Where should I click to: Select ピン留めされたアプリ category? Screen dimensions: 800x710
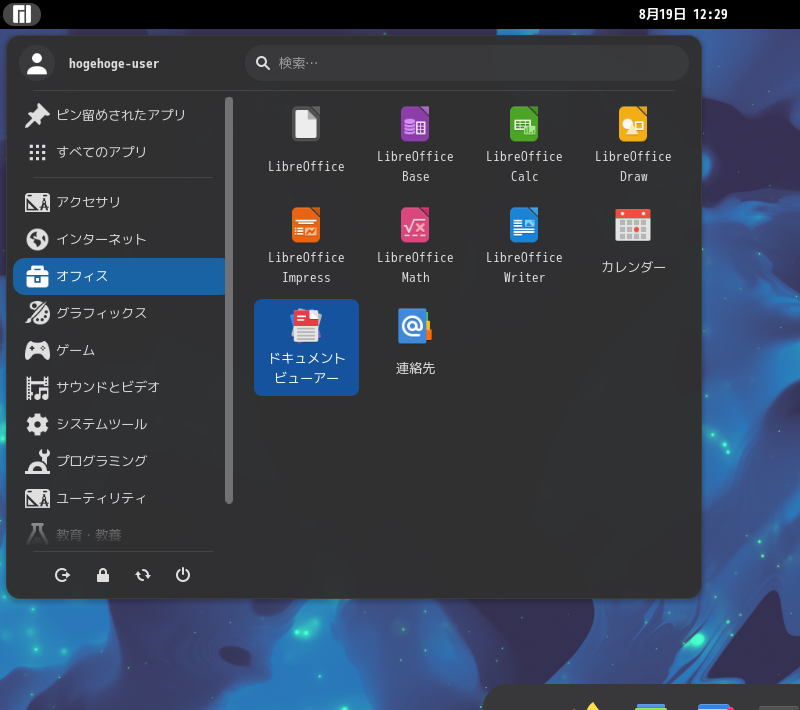118,115
